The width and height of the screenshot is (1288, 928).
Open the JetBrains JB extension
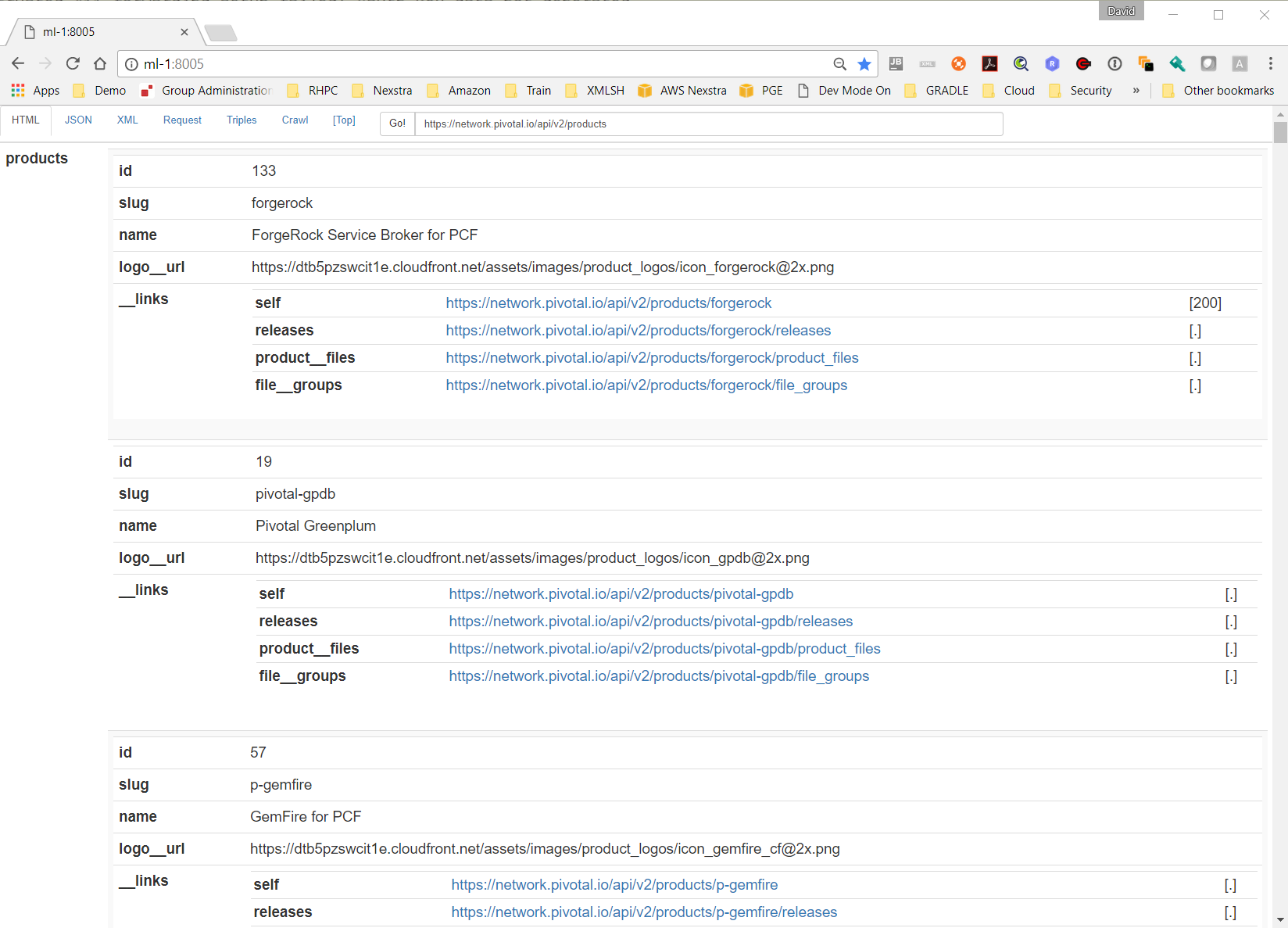(x=896, y=64)
